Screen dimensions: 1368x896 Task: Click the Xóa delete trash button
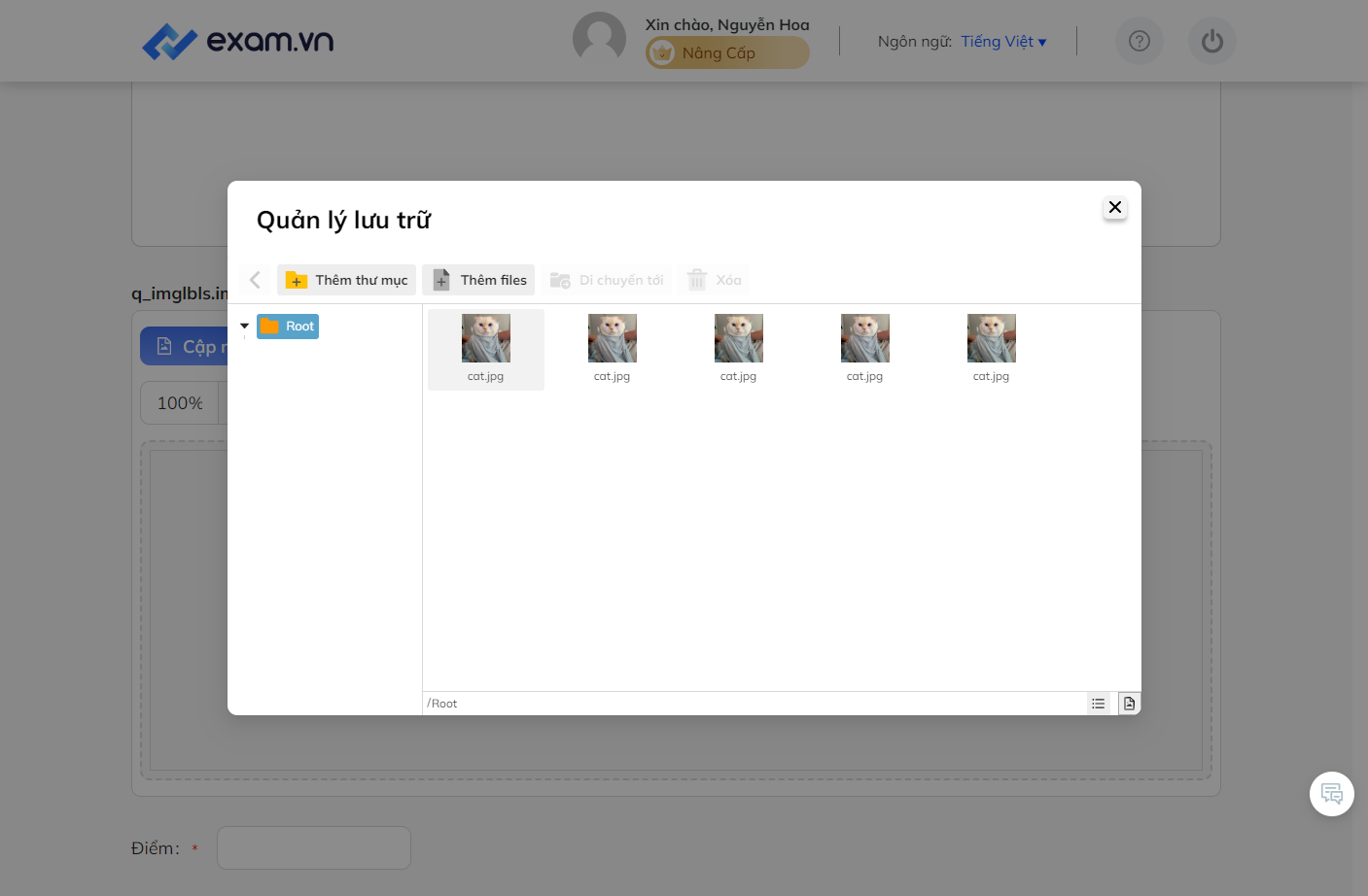click(714, 280)
